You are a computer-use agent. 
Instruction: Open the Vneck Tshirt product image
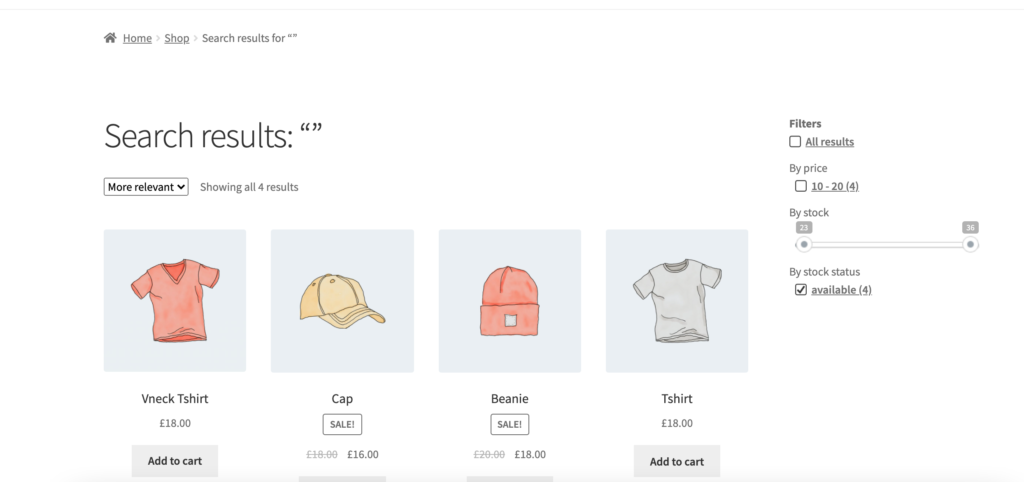(x=175, y=300)
